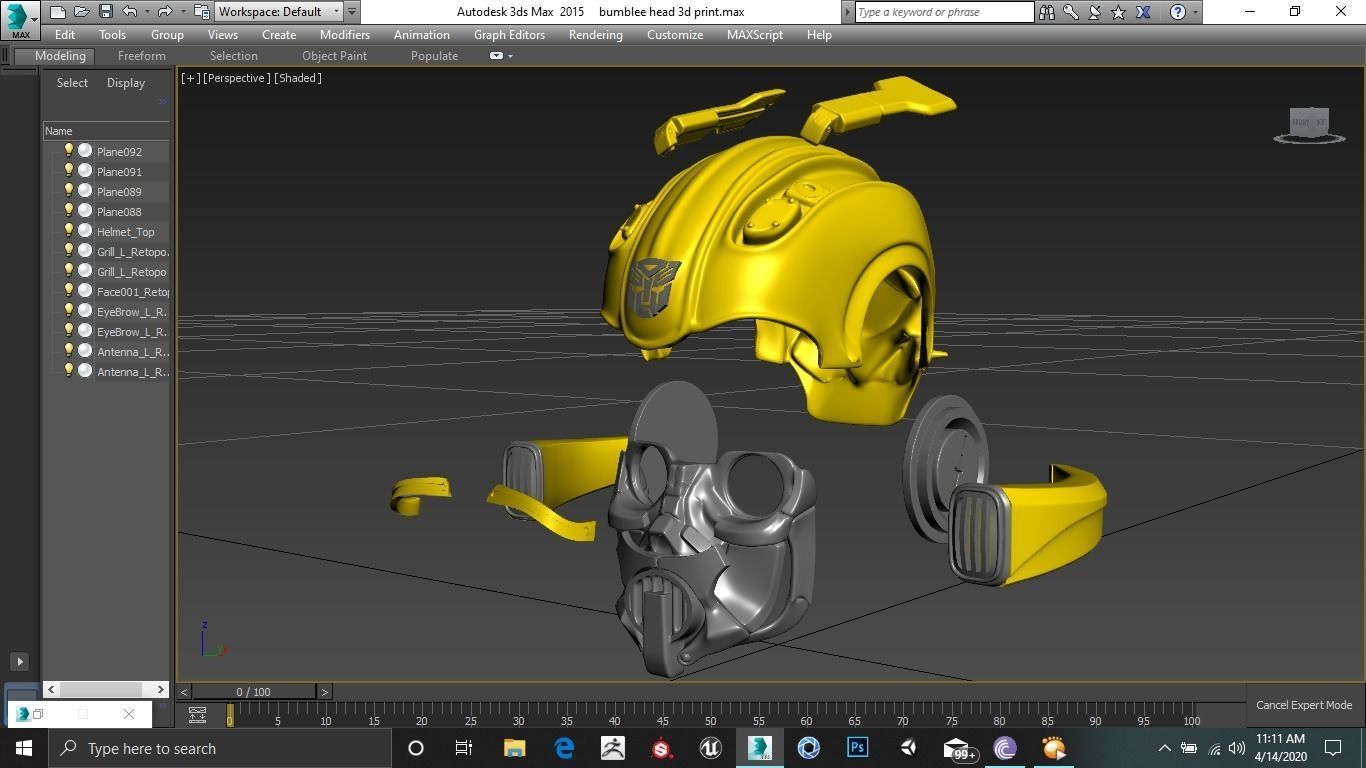The image size is (1366, 768).
Task: Open the Subscription Center key icon
Action: coord(1071,12)
